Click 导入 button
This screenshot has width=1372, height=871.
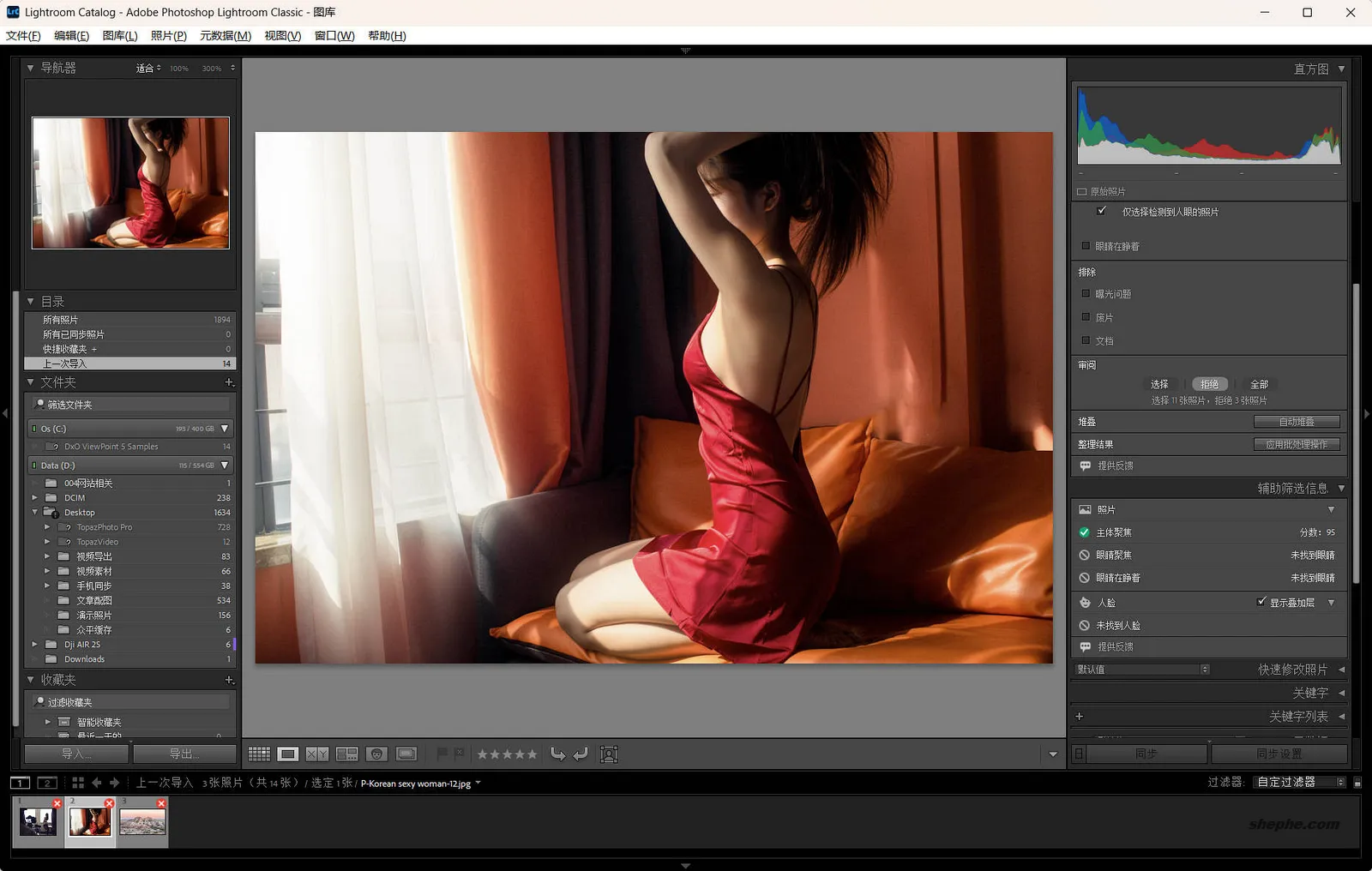[x=76, y=754]
